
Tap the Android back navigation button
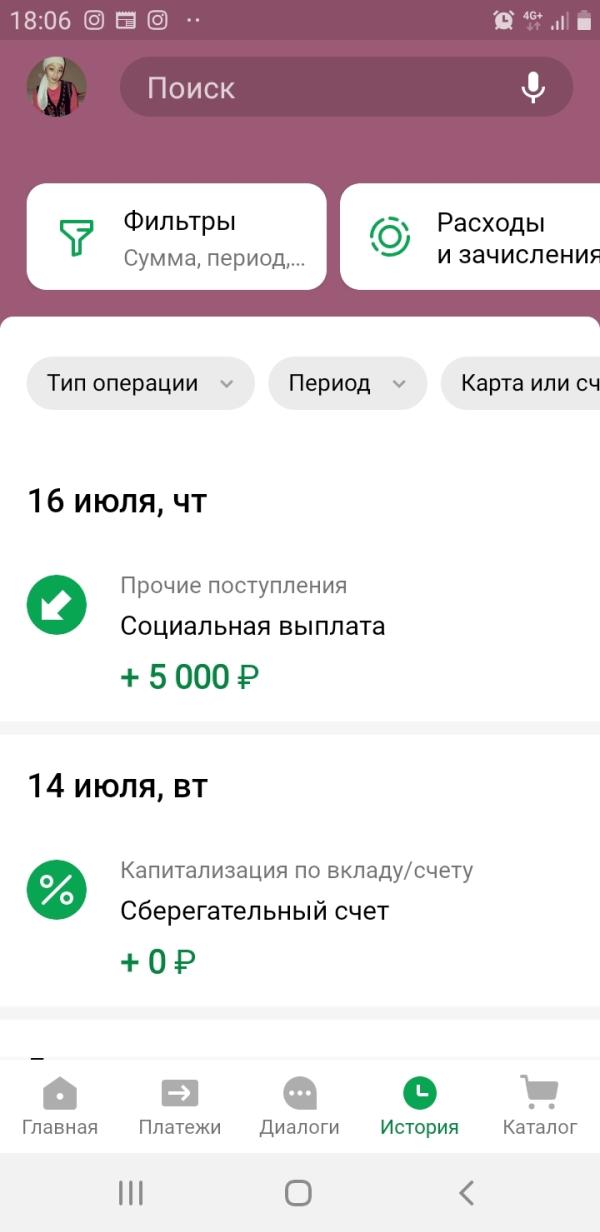pyautogui.click(x=466, y=1192)
